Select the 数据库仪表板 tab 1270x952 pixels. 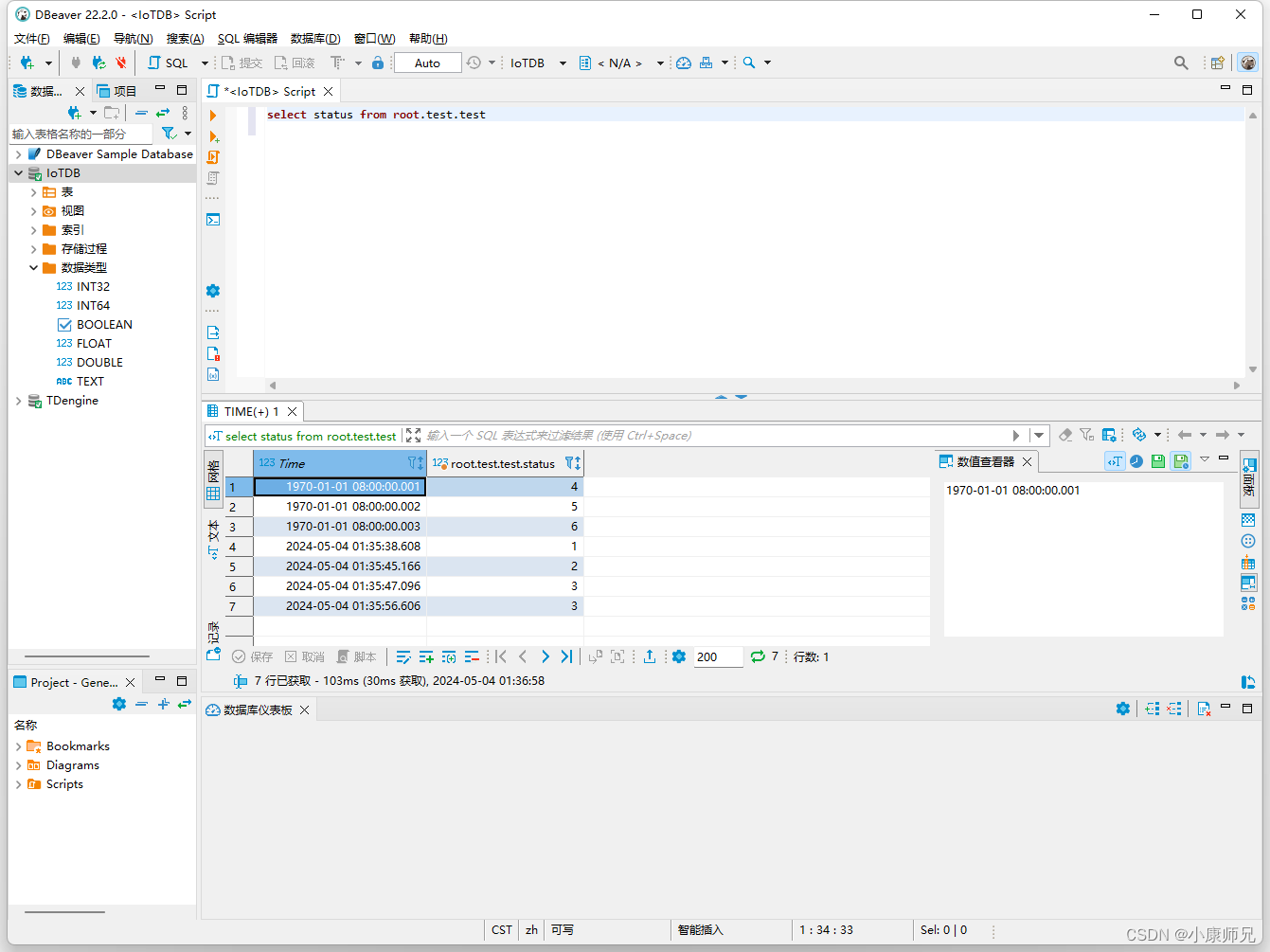pos(258,710)
